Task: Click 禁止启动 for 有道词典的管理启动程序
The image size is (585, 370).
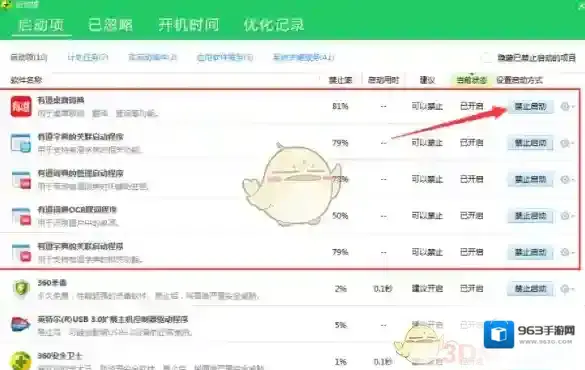Action: click(x=530, y=179)
